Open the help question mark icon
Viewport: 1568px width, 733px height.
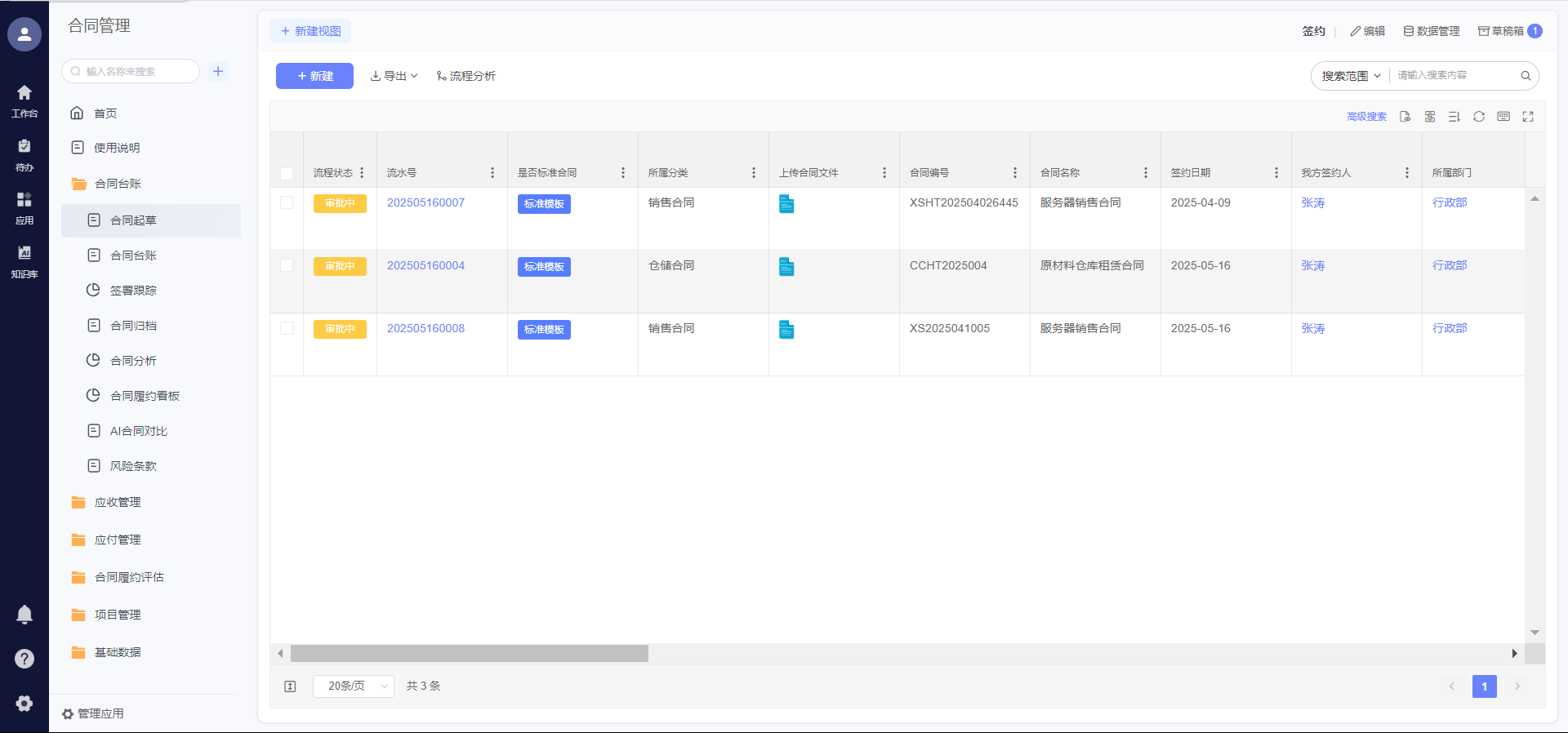point(24,659)
